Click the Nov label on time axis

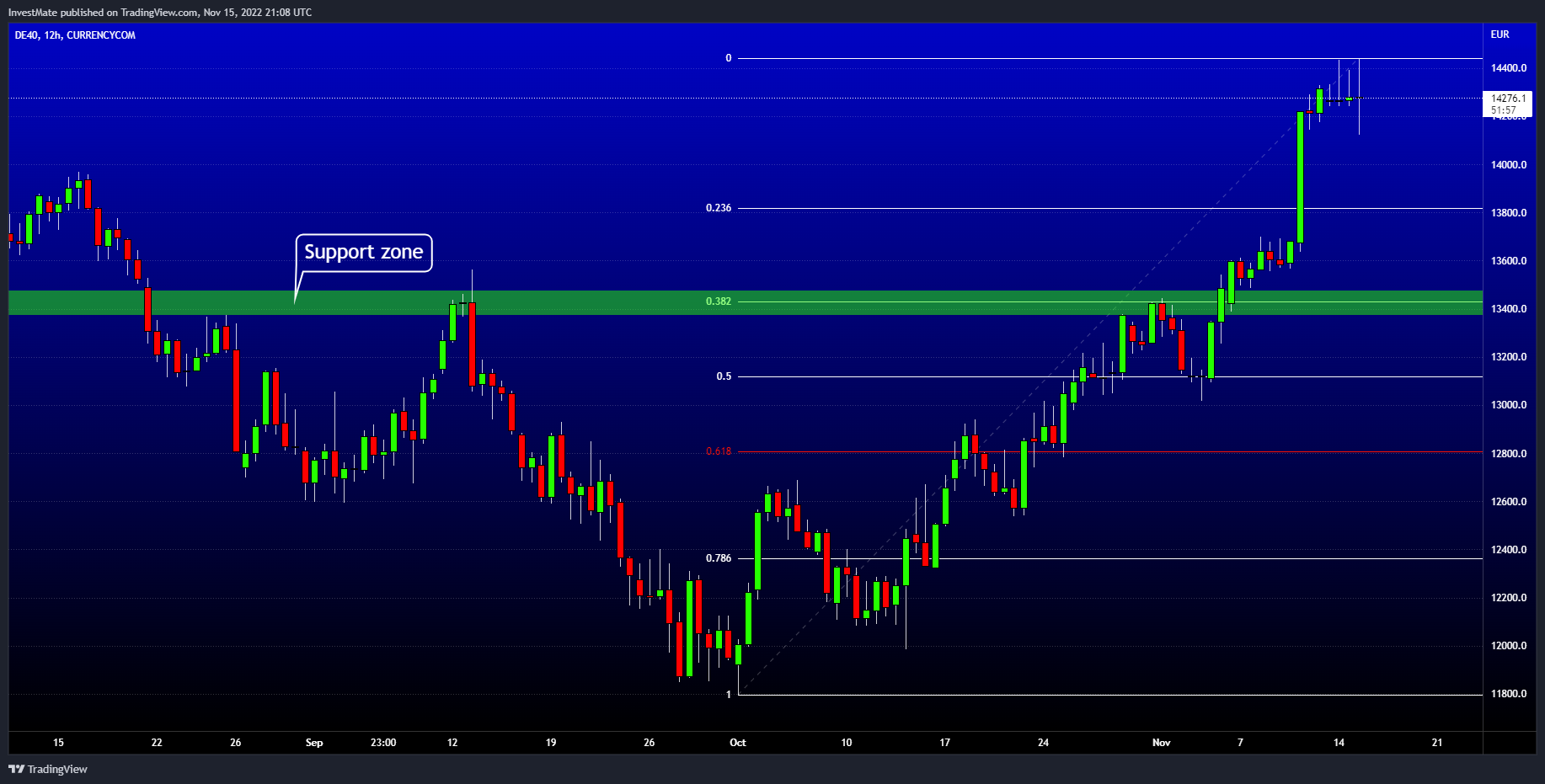point(1162,743)
